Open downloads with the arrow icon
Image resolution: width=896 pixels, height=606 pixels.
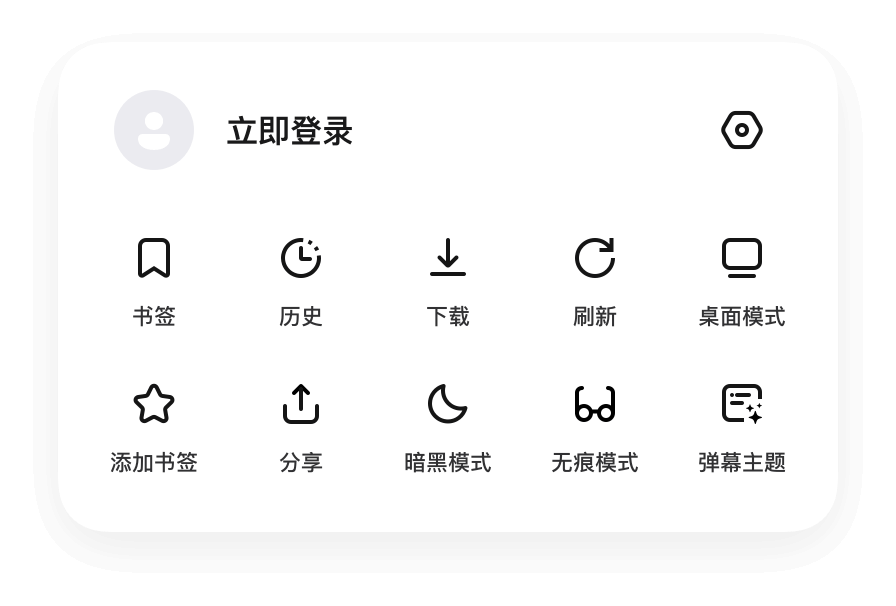click(447, 257)
